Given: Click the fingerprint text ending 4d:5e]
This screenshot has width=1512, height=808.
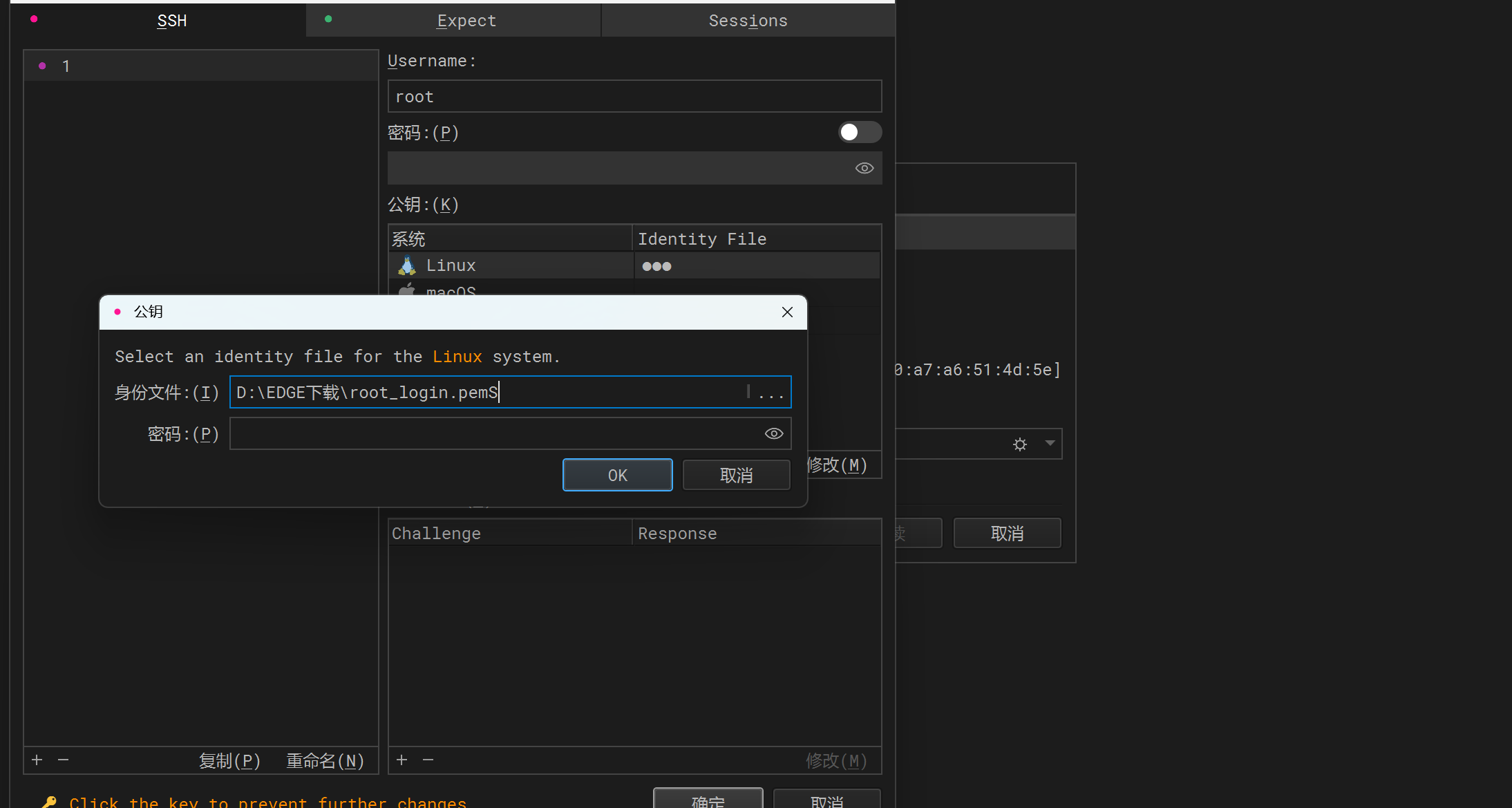Looking at the screenshot, I should pyautogui.click(x=977, y=370).
